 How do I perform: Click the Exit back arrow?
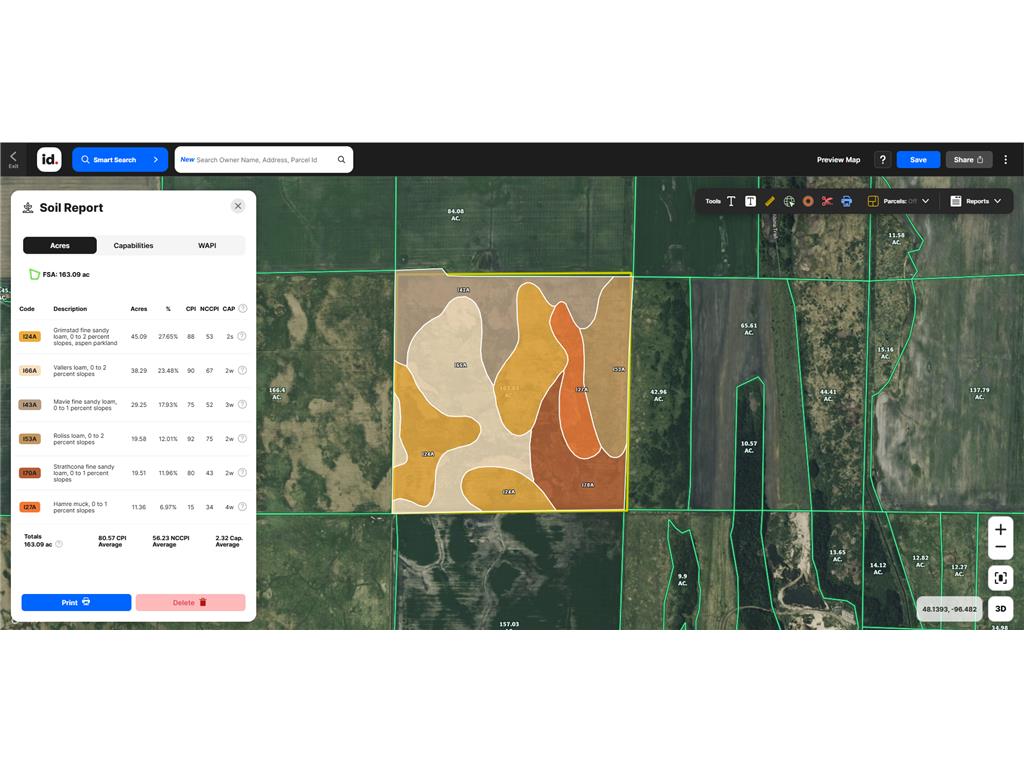pos(13,159)
